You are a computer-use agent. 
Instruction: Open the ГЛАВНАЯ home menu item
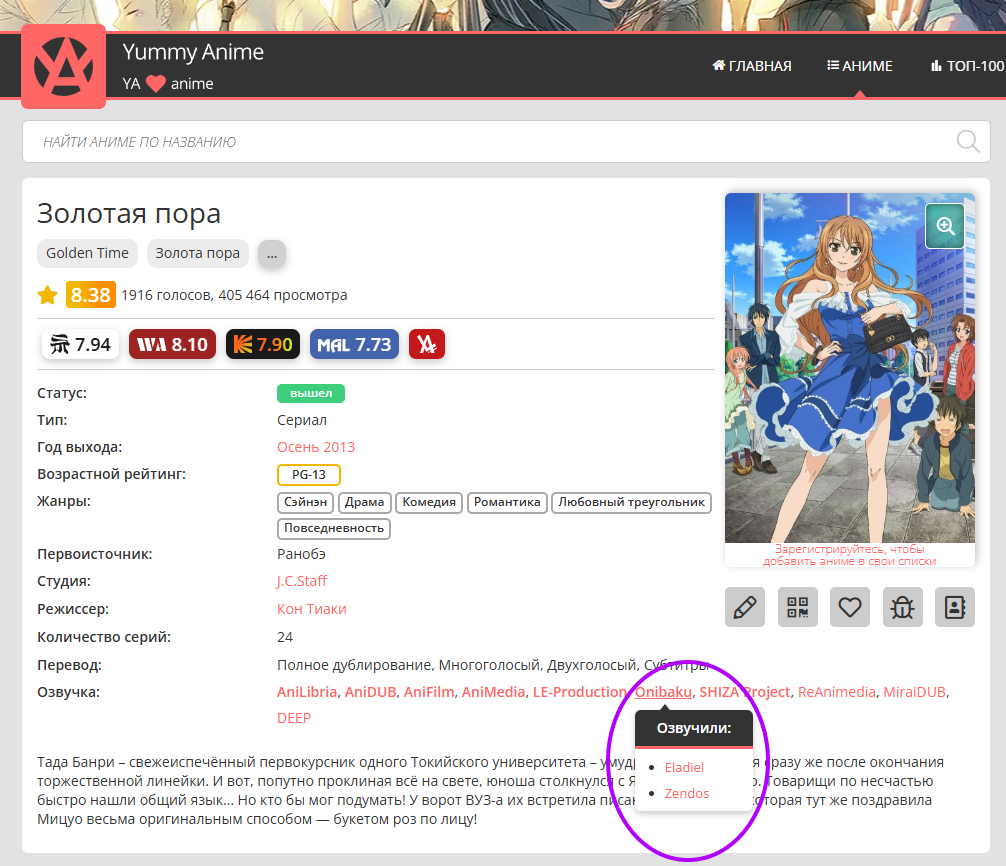pyautogui.click(x=752, y=66)
